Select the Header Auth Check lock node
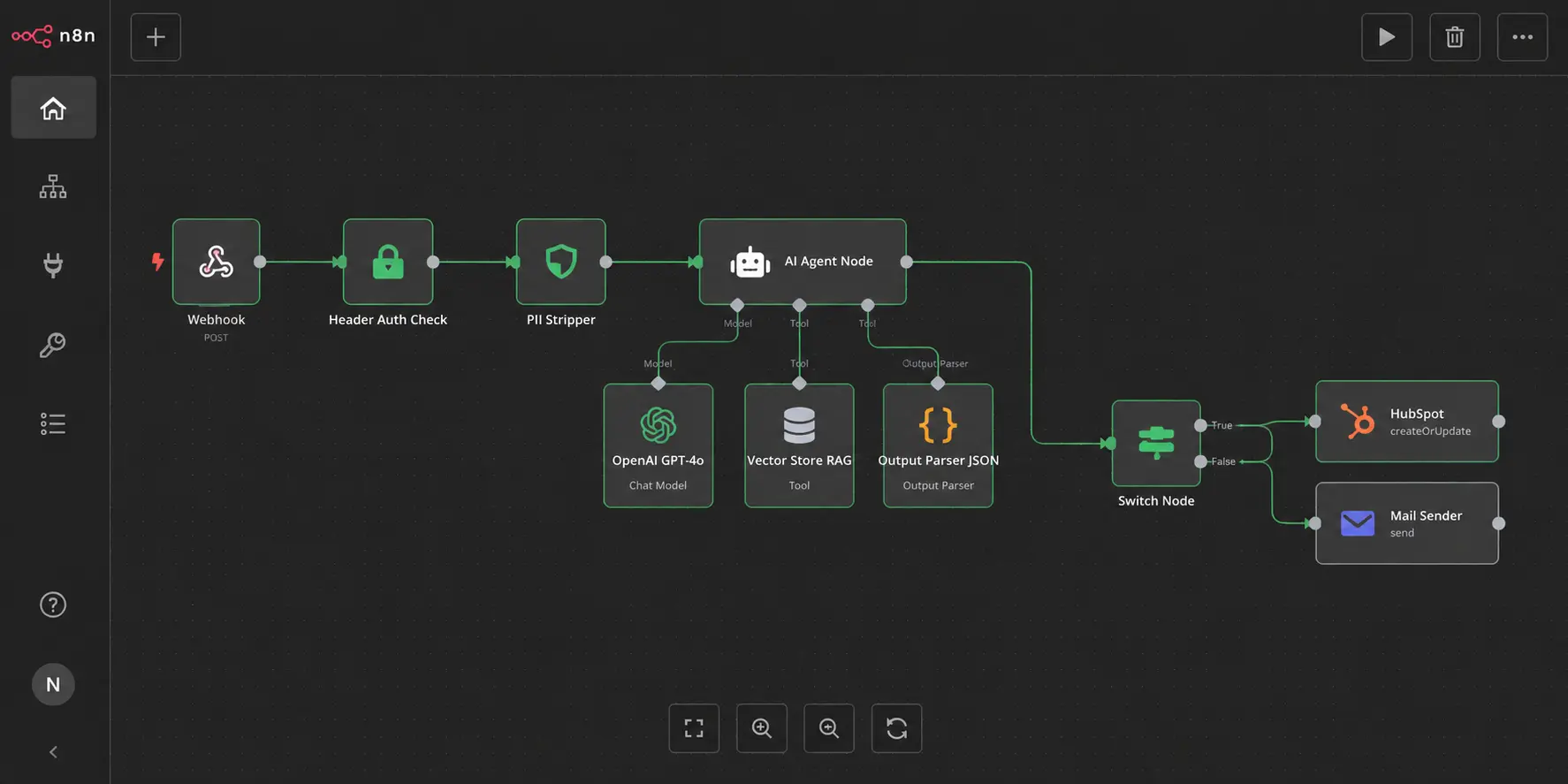The height and width of the screenshot is (784, 1568). pos(388,262)
